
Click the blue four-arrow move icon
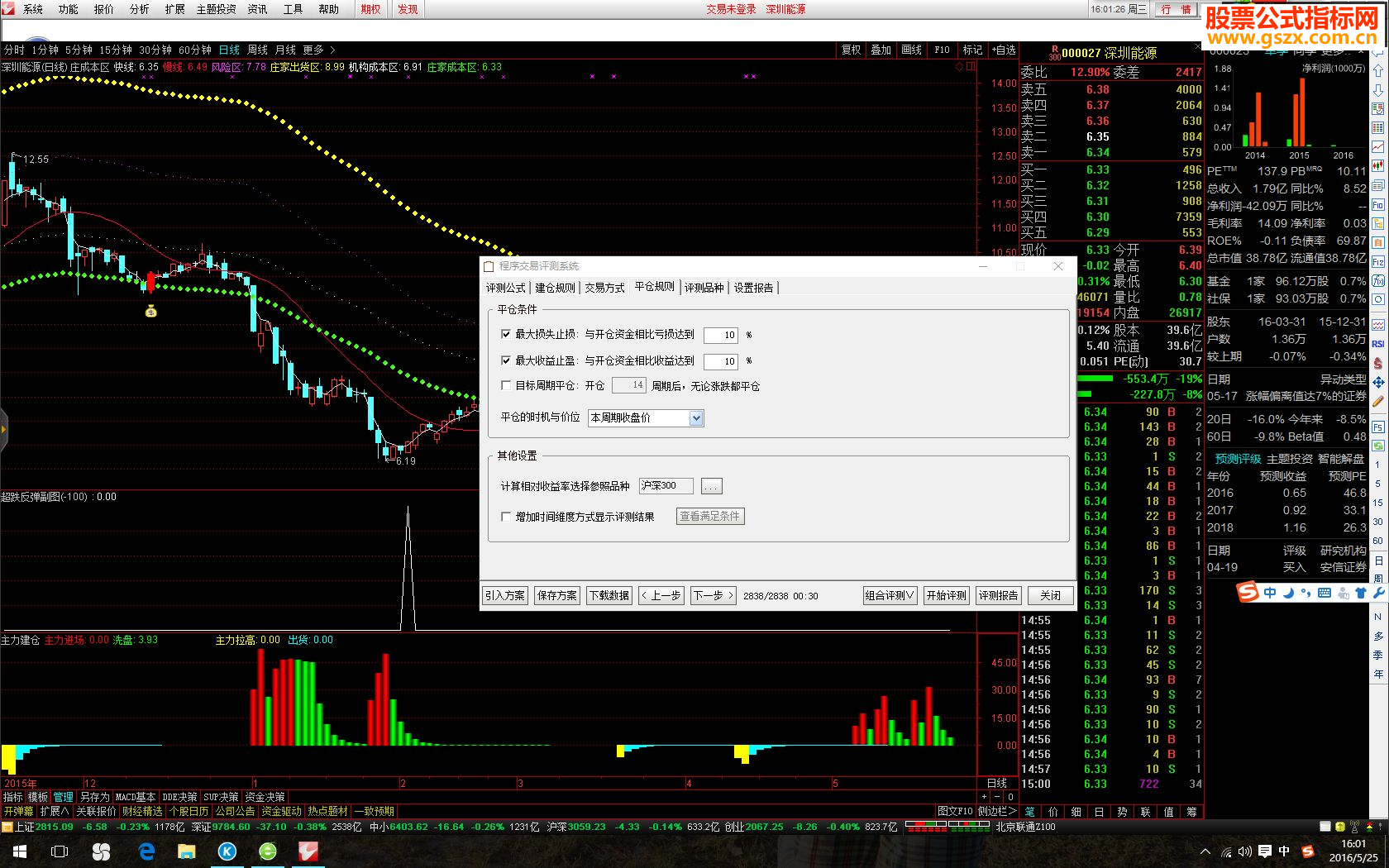pos(1378,382)
